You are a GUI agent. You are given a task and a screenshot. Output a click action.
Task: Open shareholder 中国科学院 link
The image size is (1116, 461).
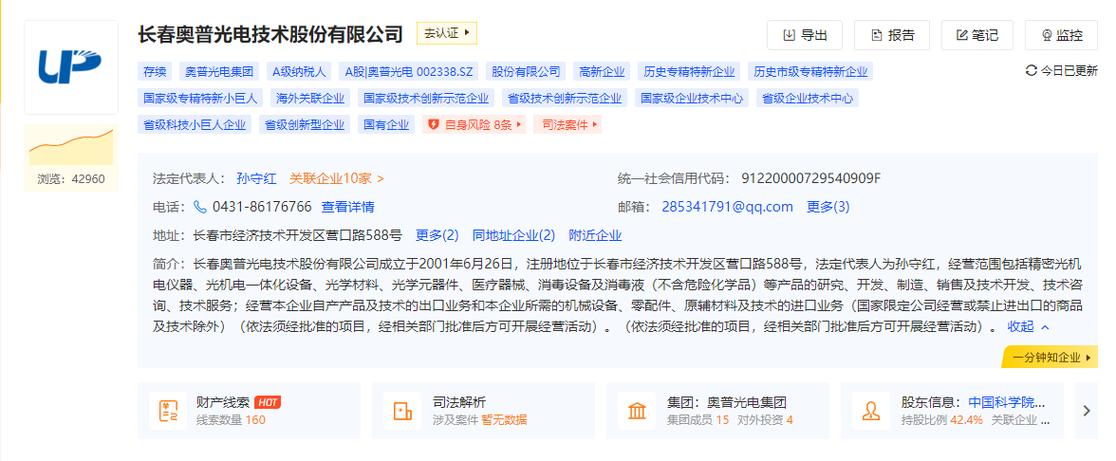1008,403
